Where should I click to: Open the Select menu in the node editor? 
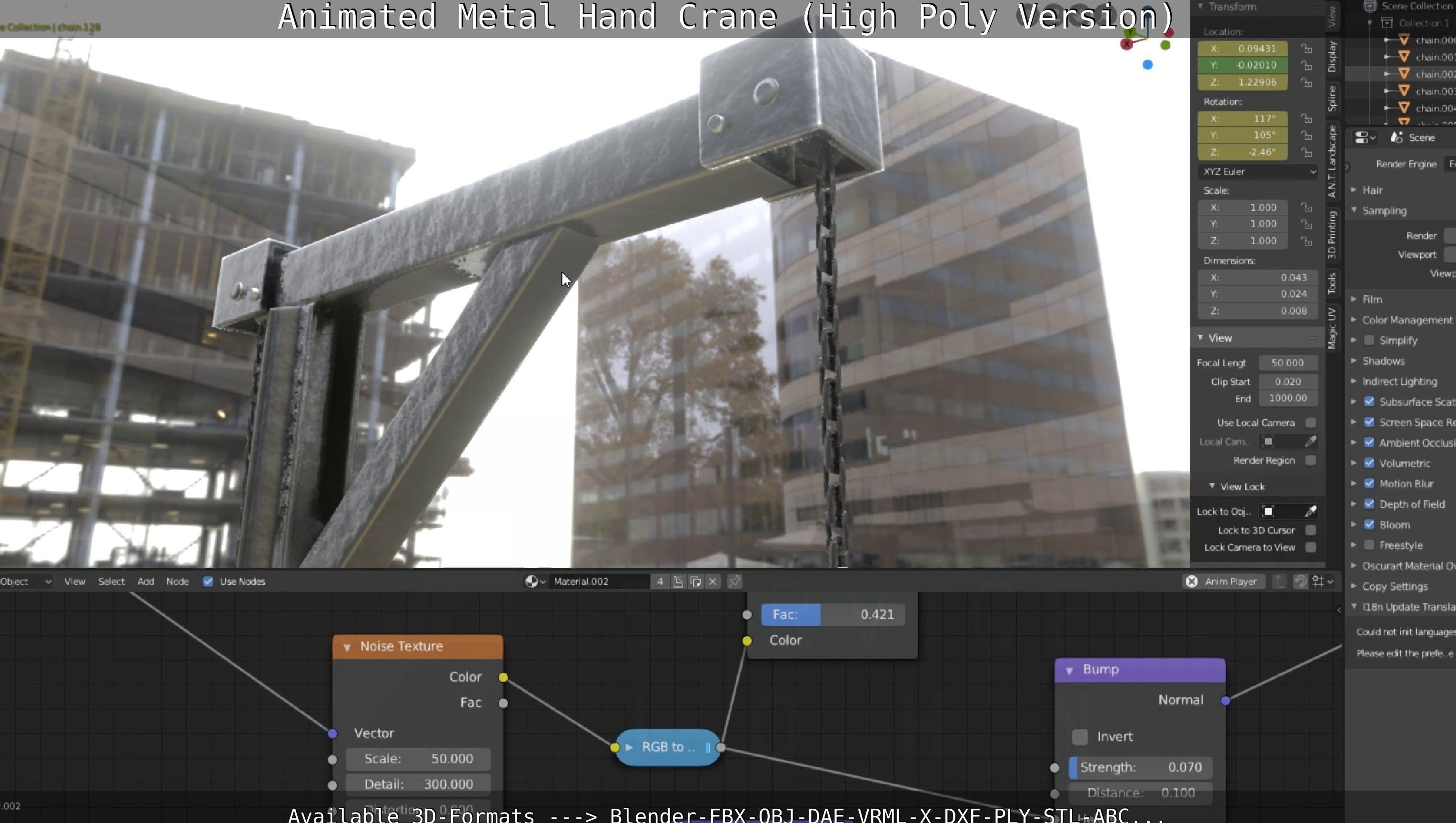111,581
